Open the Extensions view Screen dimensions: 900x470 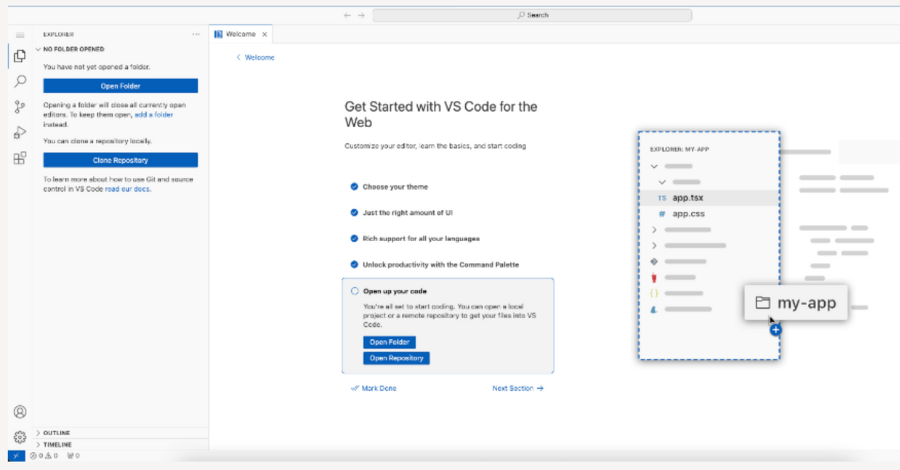click(x=20, y=158)
